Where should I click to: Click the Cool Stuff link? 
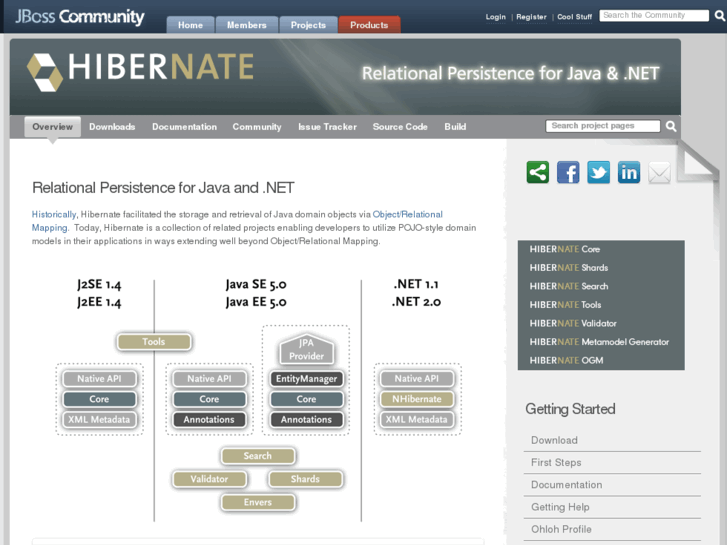[x=574, y=17]
